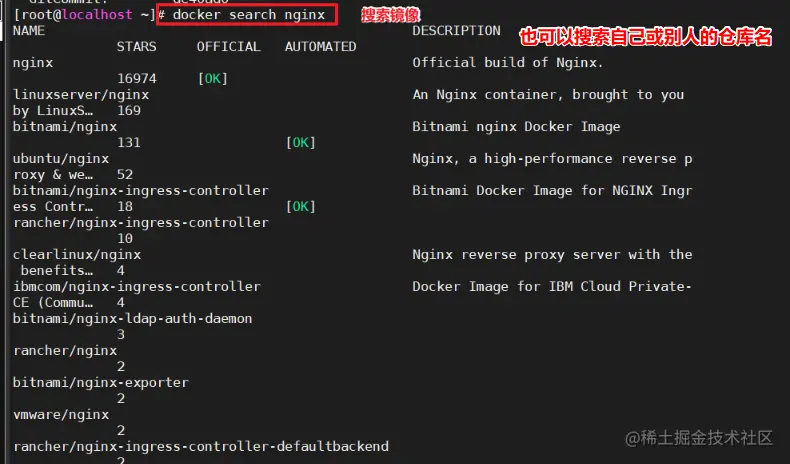Click 'Nginx, a high-performance reverse p' text
Screen dimensions: 790x464
(552, 159)
